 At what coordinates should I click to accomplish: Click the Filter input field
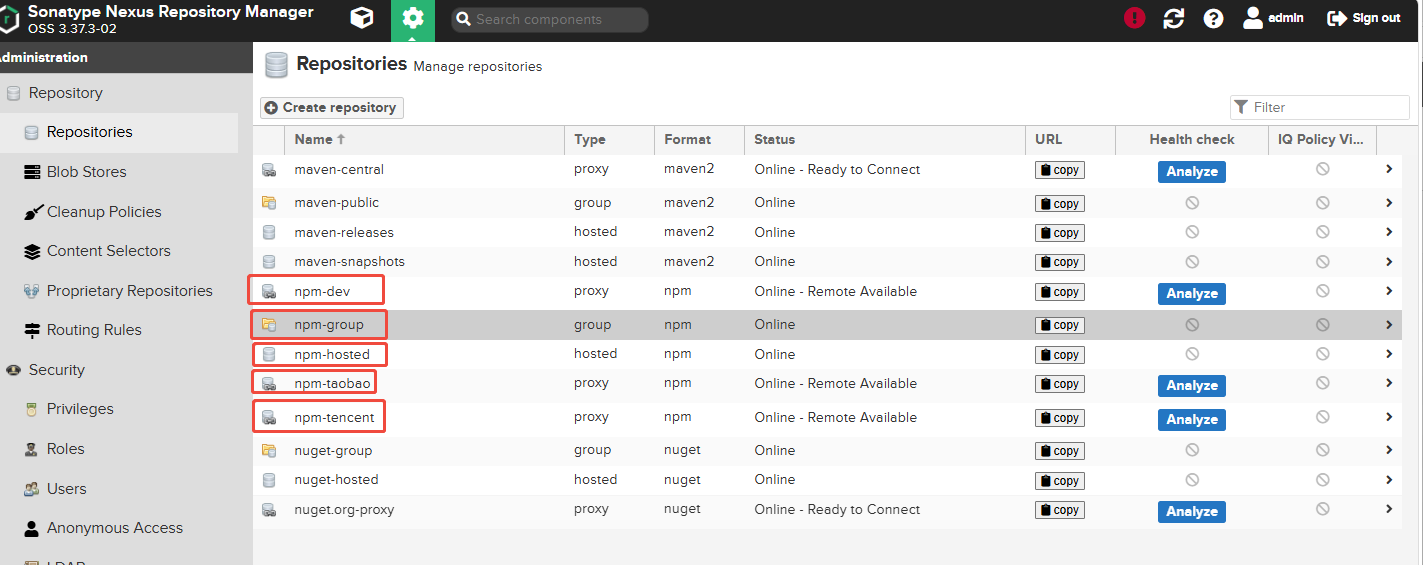point(1320,107)
